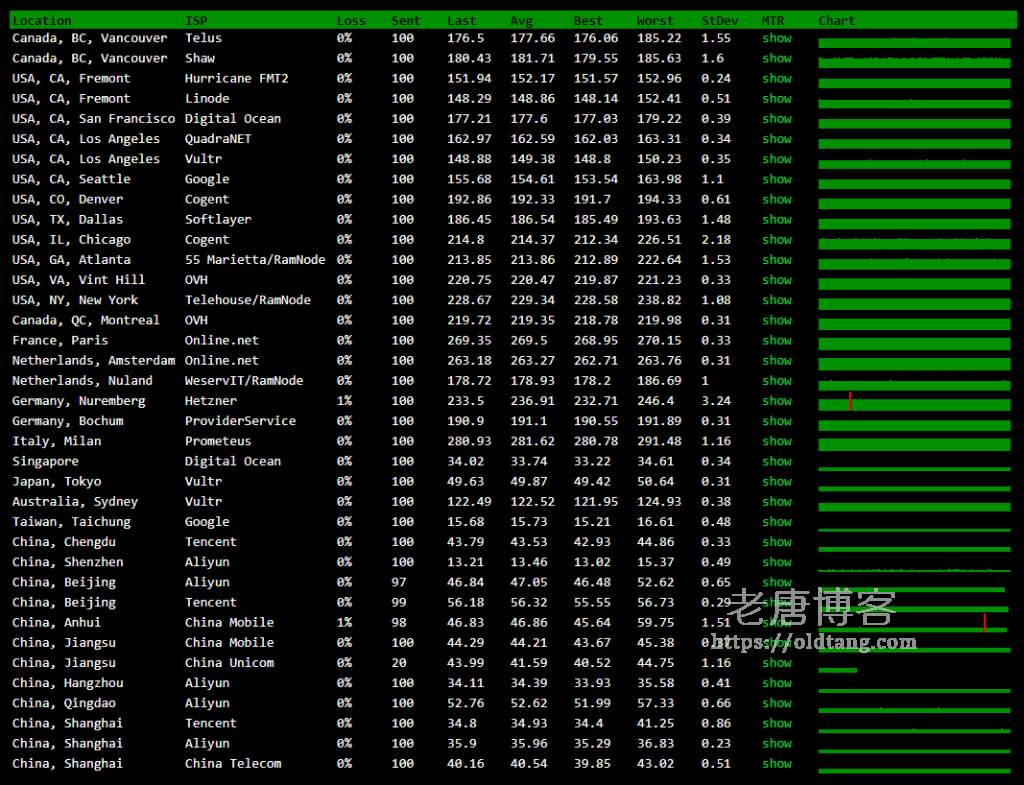Open show link for Montreal OVH row
1024x785 pixels.
pyautogui.click(x=776, y=320)
